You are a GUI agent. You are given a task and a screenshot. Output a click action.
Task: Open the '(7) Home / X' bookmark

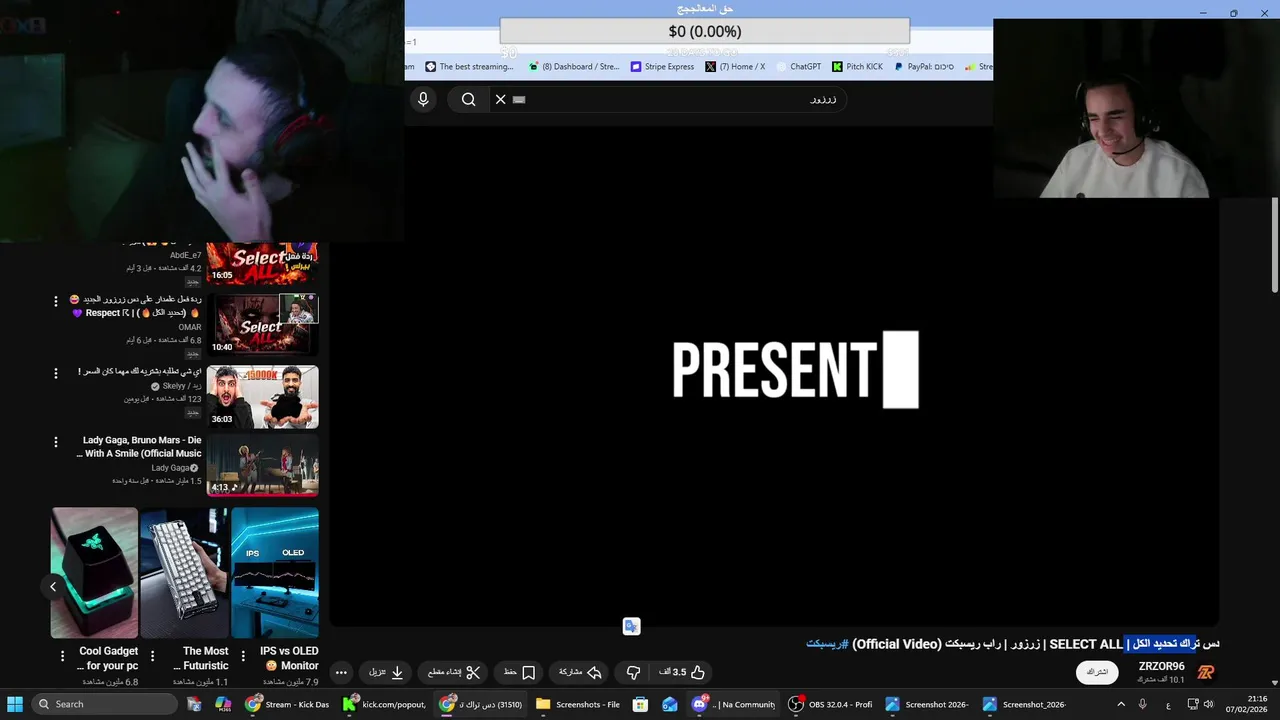pyautogui.click(x=735, y=67)
